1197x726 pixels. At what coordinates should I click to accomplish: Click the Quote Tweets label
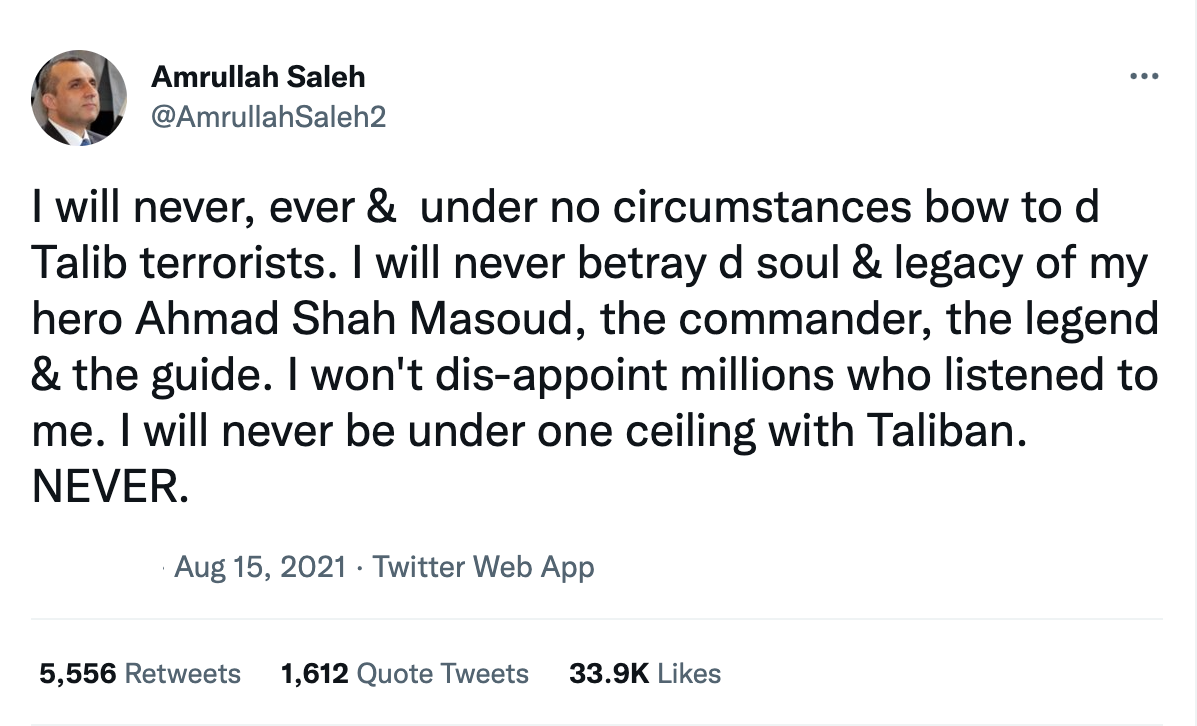(x=444, y=673)
